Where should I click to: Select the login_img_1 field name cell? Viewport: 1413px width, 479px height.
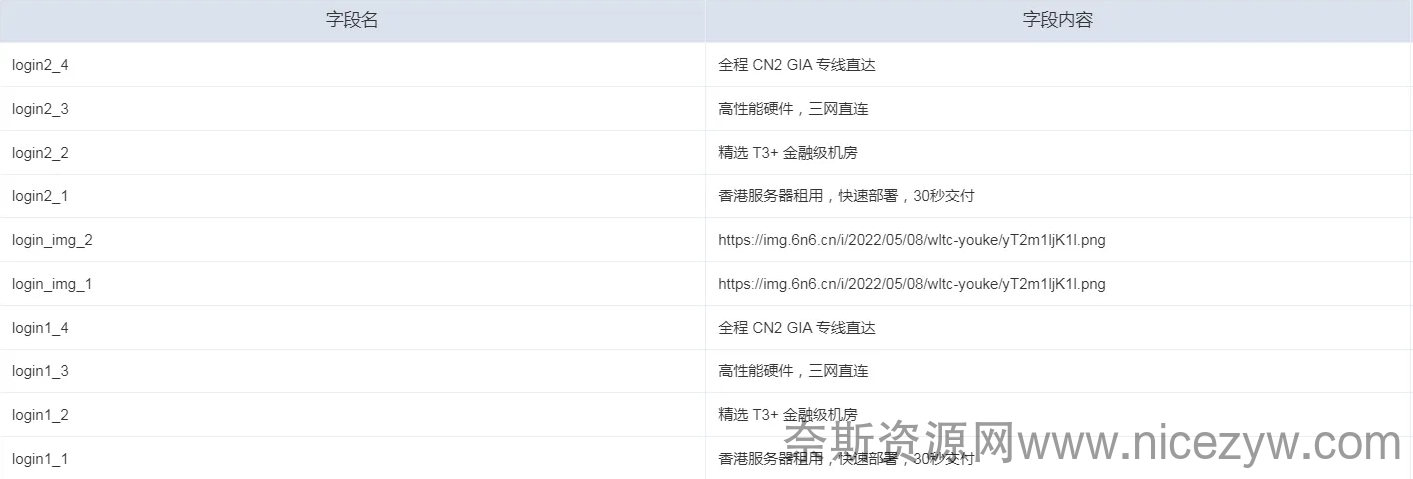[352, 284]
